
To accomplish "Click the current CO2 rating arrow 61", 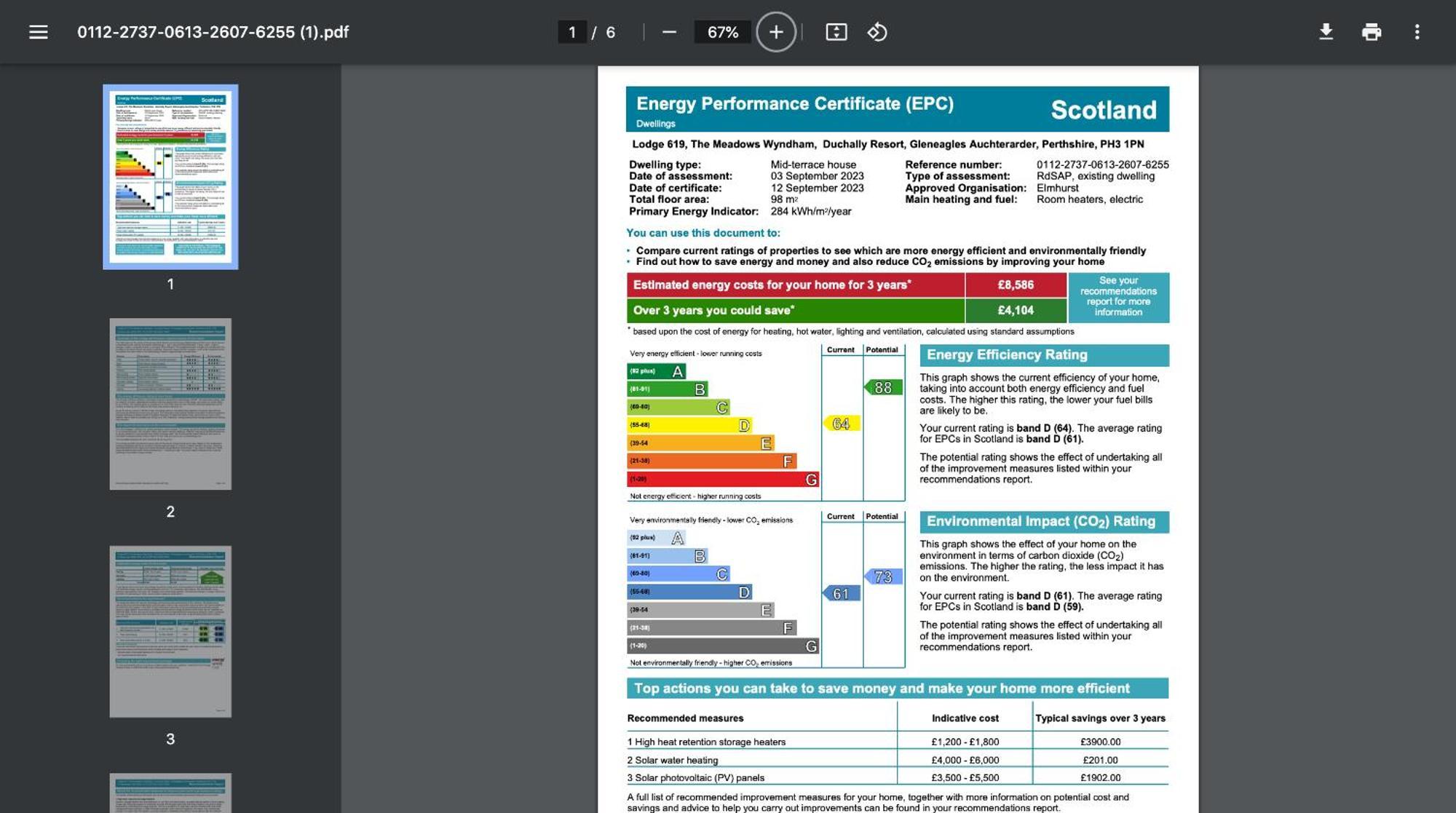I will [841, 594].
